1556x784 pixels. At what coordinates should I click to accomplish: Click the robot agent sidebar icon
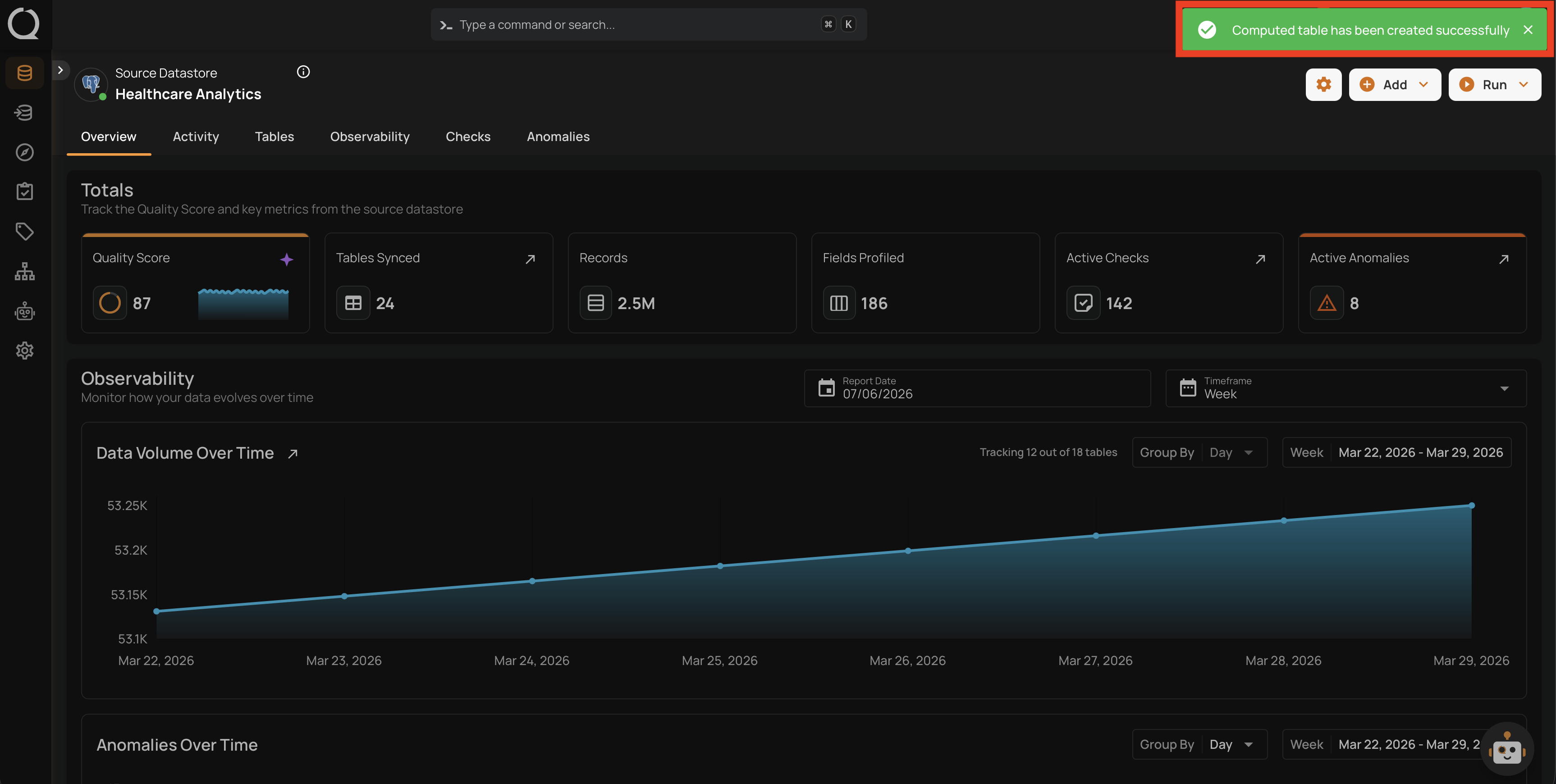pos(25,311)
